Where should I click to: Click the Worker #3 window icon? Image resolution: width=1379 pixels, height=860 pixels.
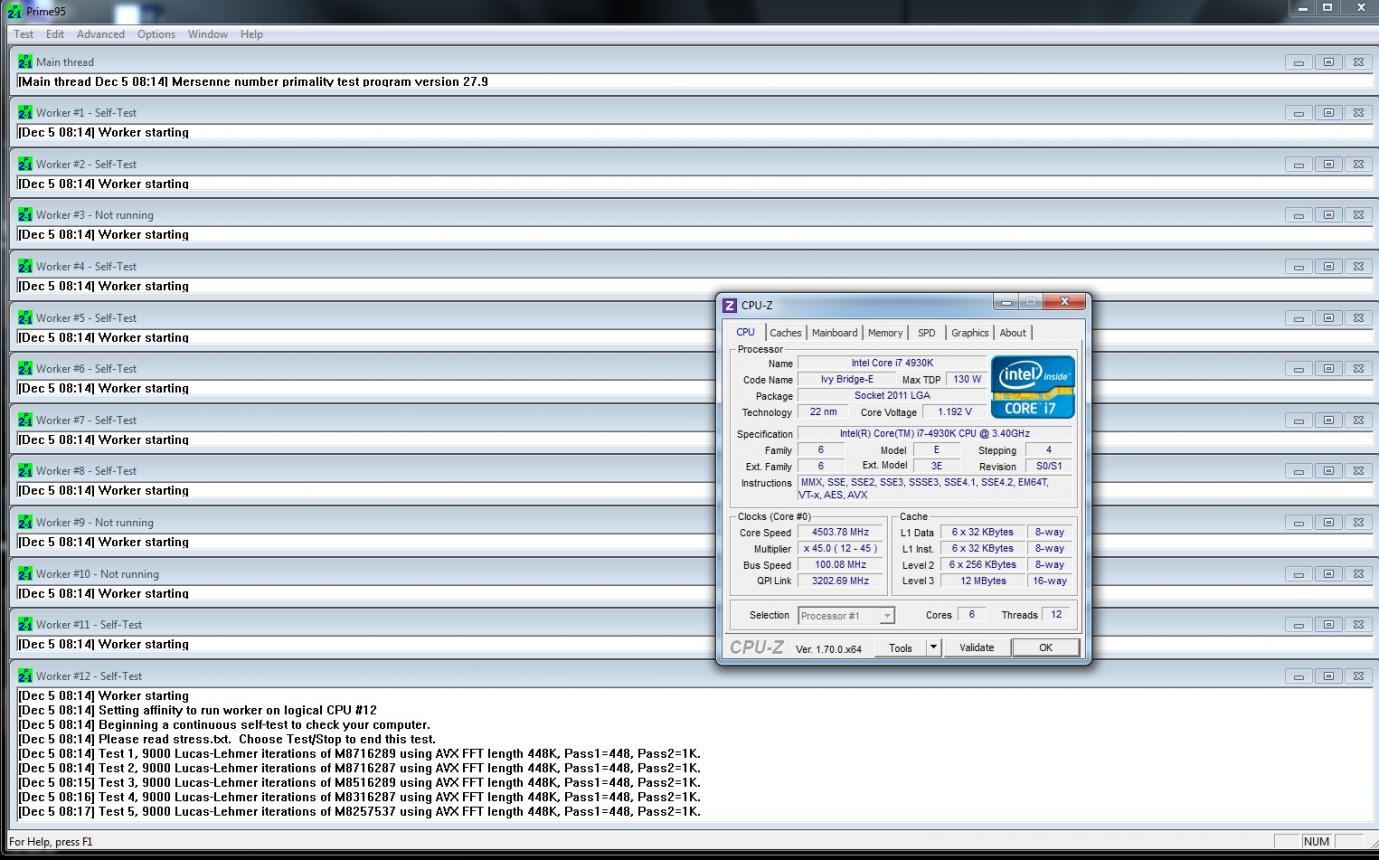[x=26, y=215]
